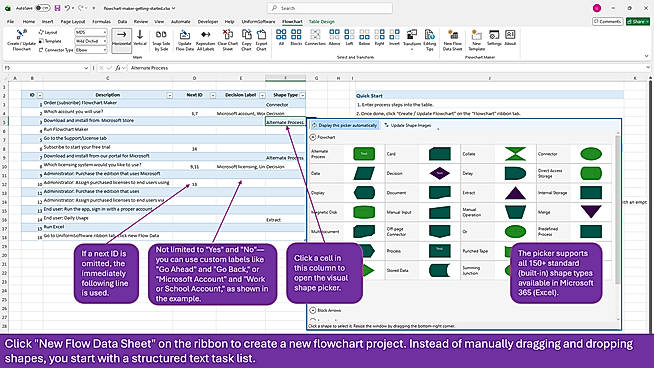Open Comments pane button
654x368 pixels.
tap(608, 21)
